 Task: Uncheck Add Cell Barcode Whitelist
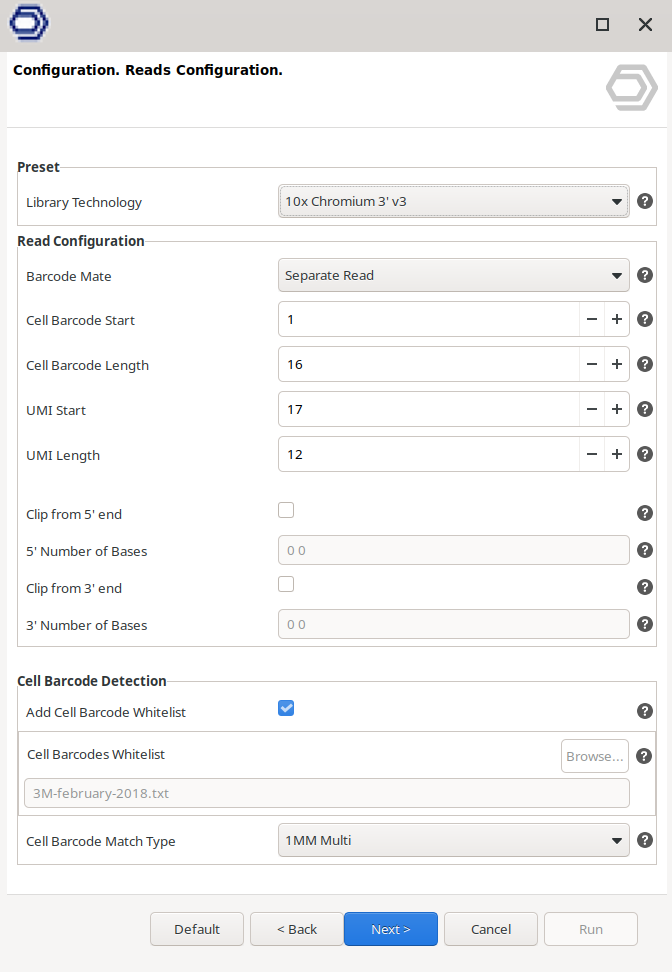tap(286, 708)
